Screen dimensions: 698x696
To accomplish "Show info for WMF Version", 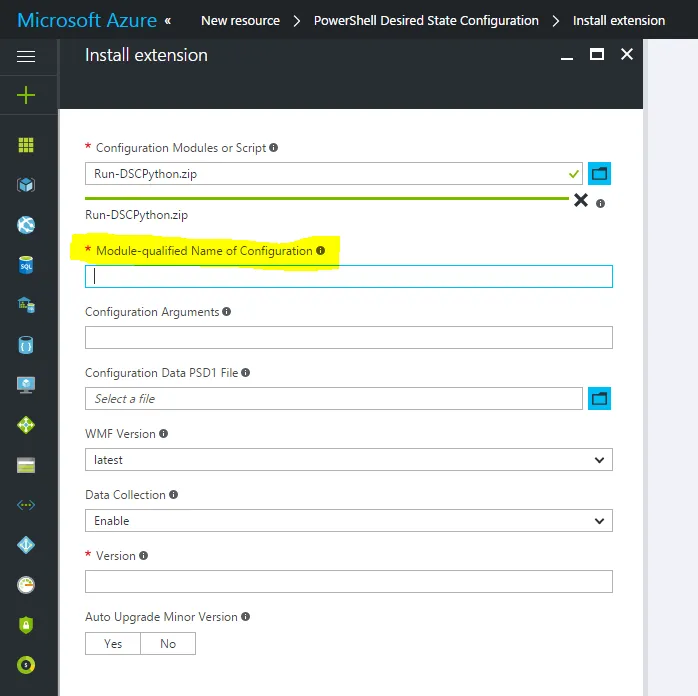I will [x=163, y=433].
